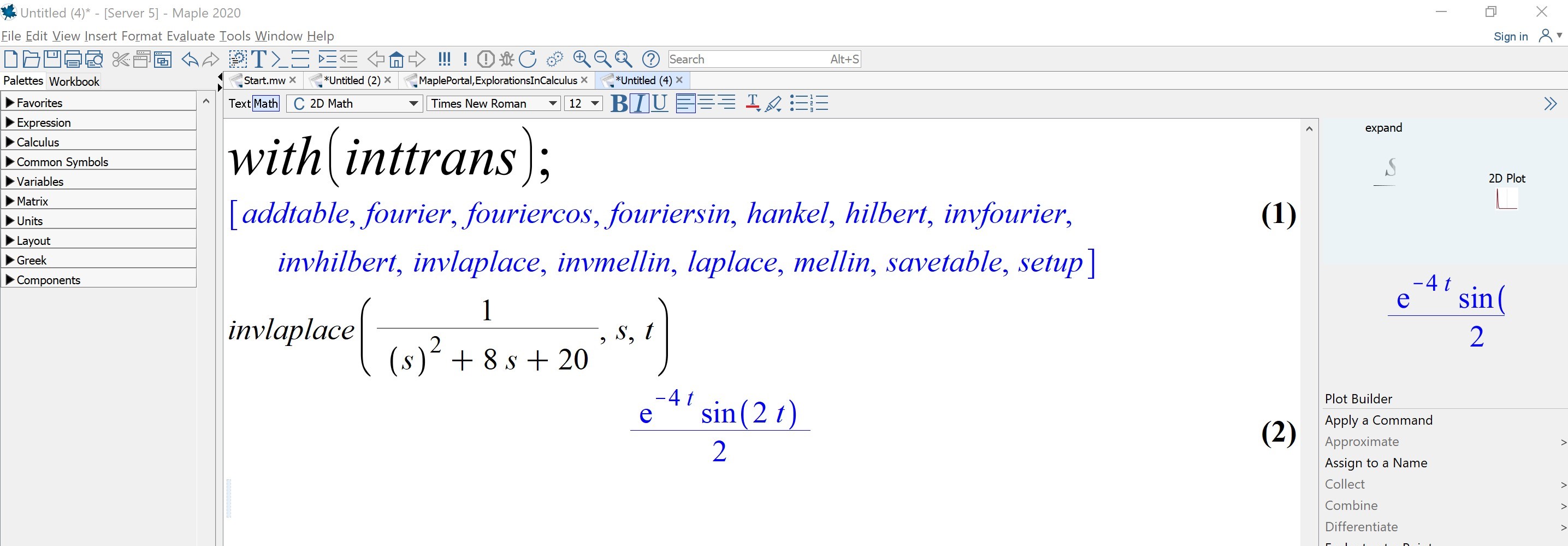Open the font size 12 dropdown
Viewport: 1568px width, 546px height.
pos(583,104)
